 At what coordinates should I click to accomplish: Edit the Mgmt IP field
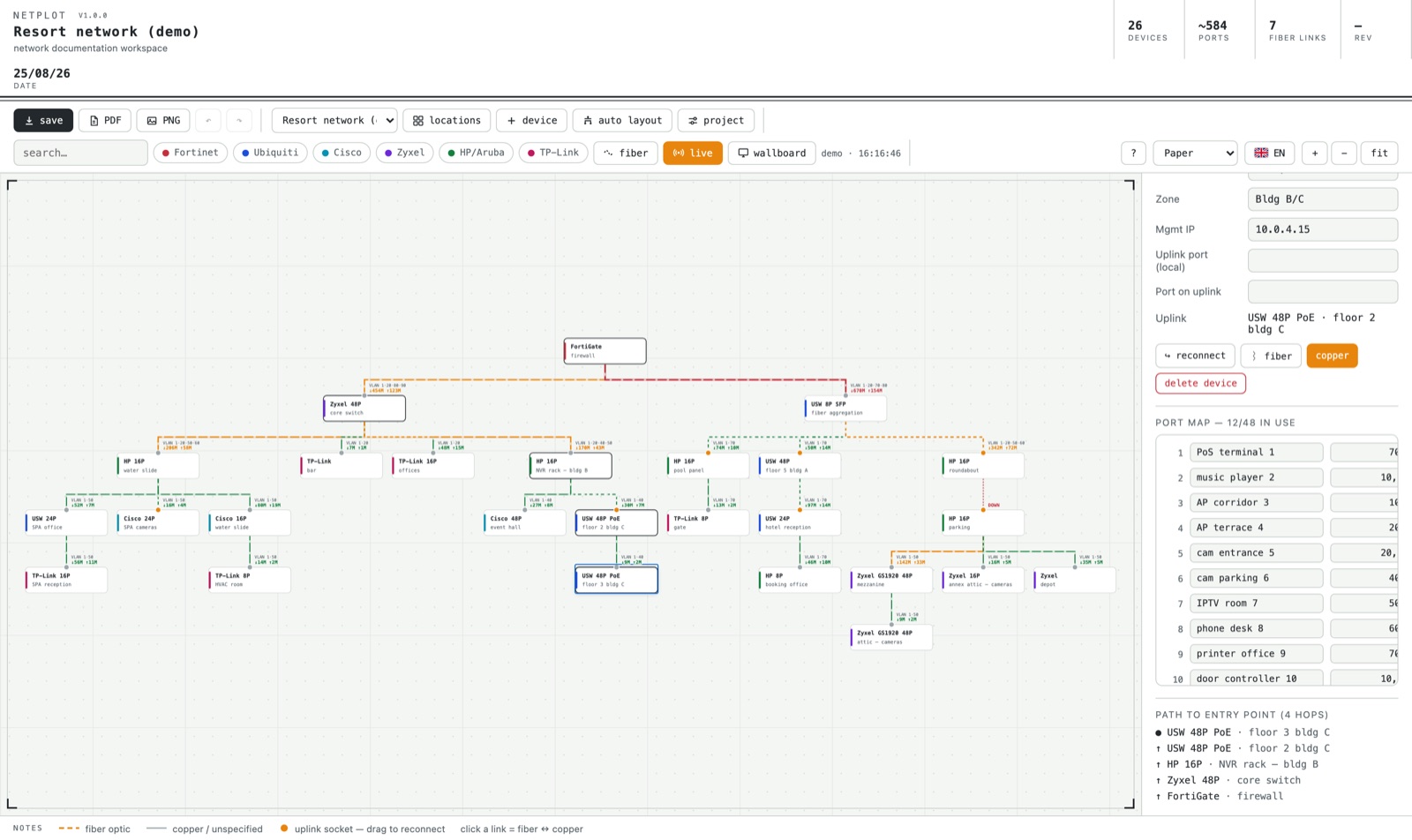1322,229
